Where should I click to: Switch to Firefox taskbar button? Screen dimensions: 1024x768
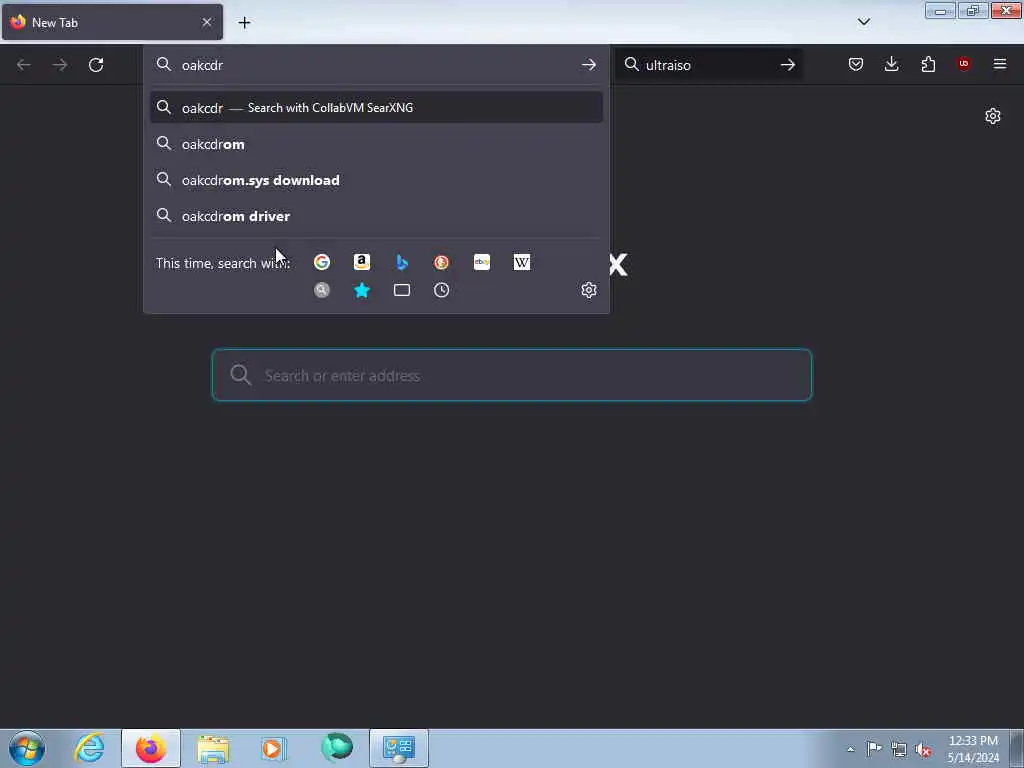pos(151,748)
